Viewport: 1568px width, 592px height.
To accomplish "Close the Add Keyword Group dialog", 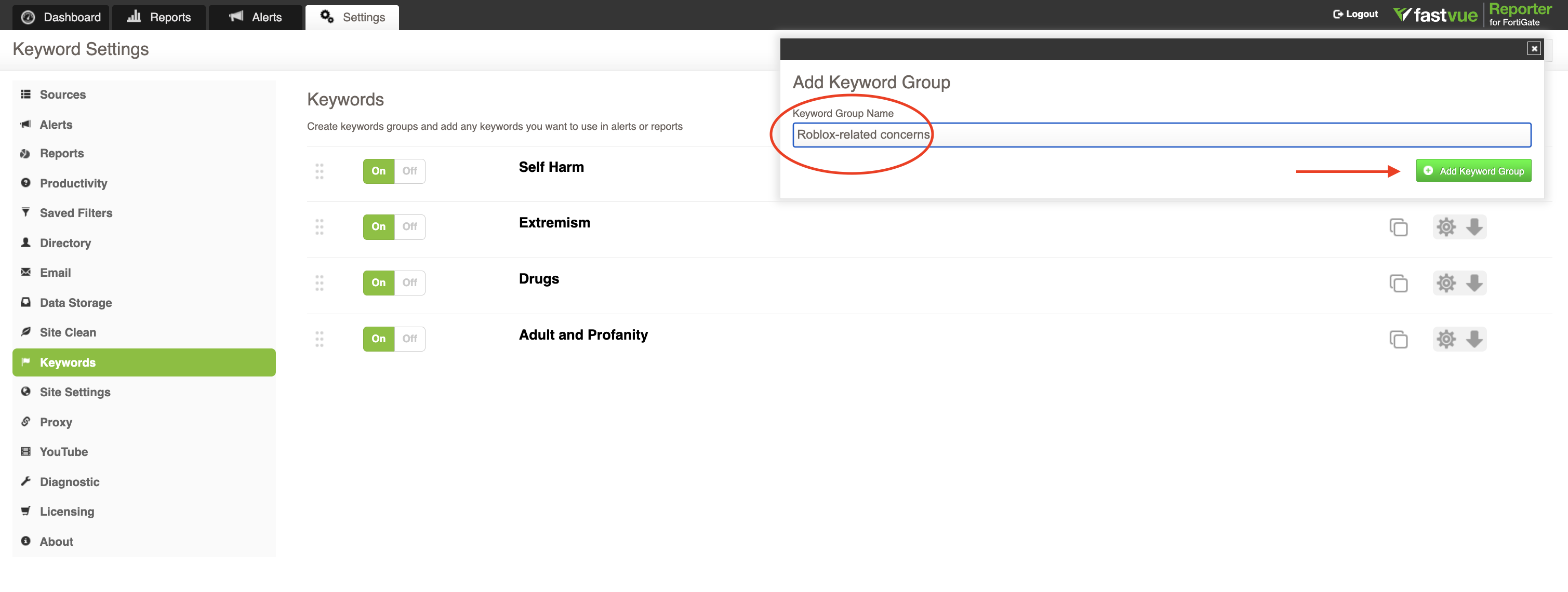I will 1534,49.
